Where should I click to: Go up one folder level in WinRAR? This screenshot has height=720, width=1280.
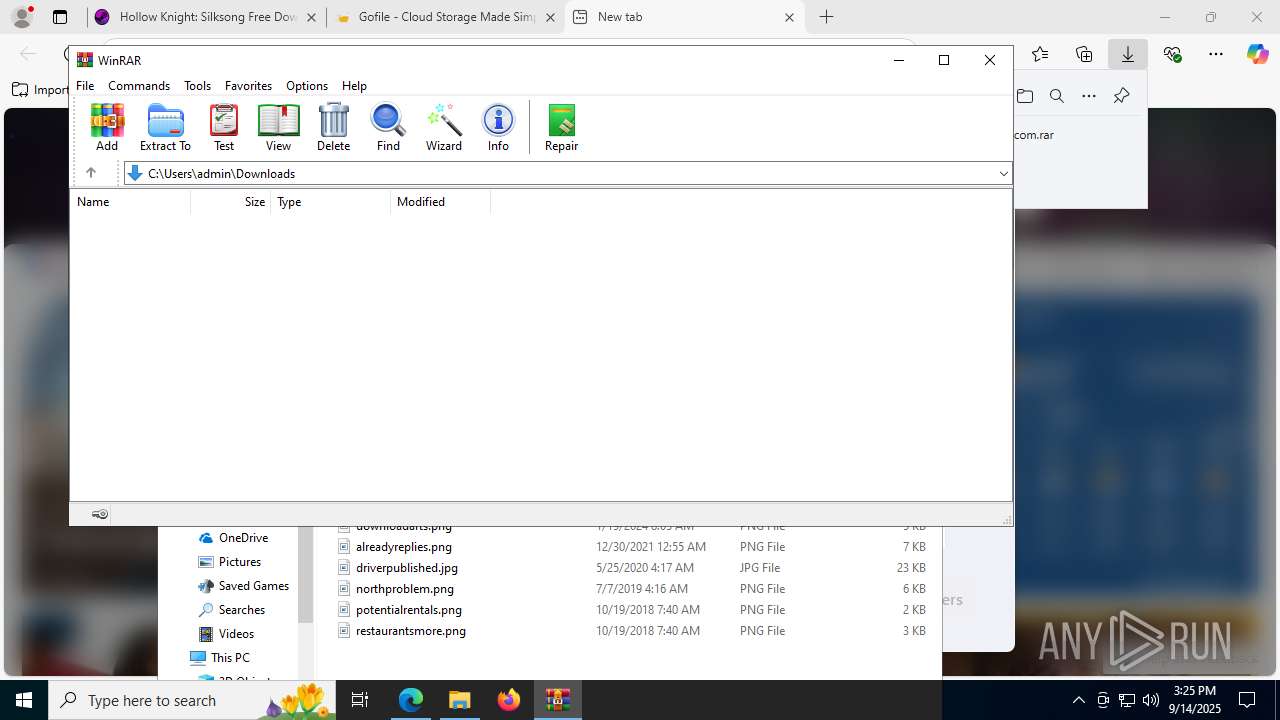coord(90,173)
